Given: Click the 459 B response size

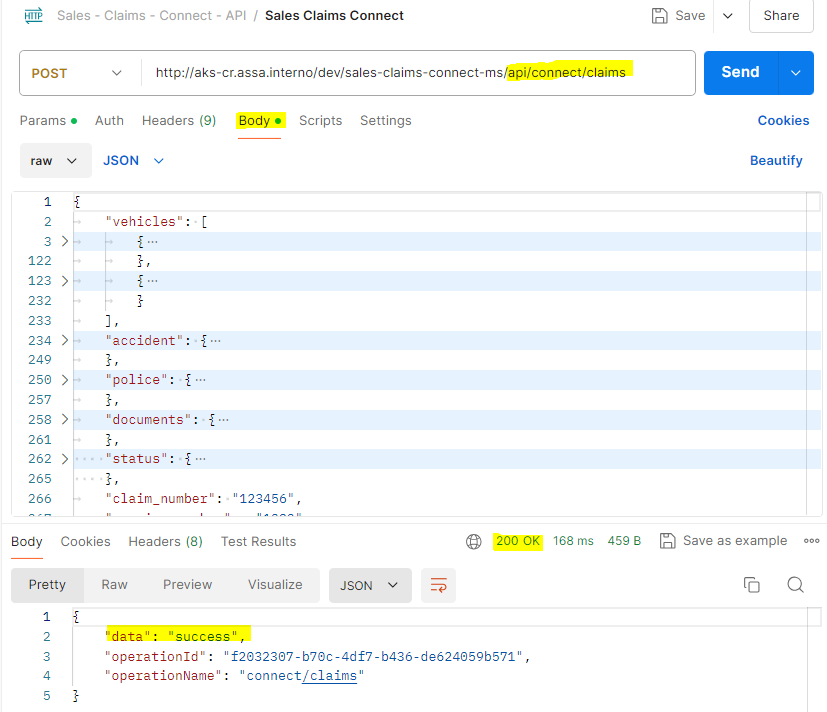Looking at the screenshot, I should pyautogui.click(x=624, y=541).
